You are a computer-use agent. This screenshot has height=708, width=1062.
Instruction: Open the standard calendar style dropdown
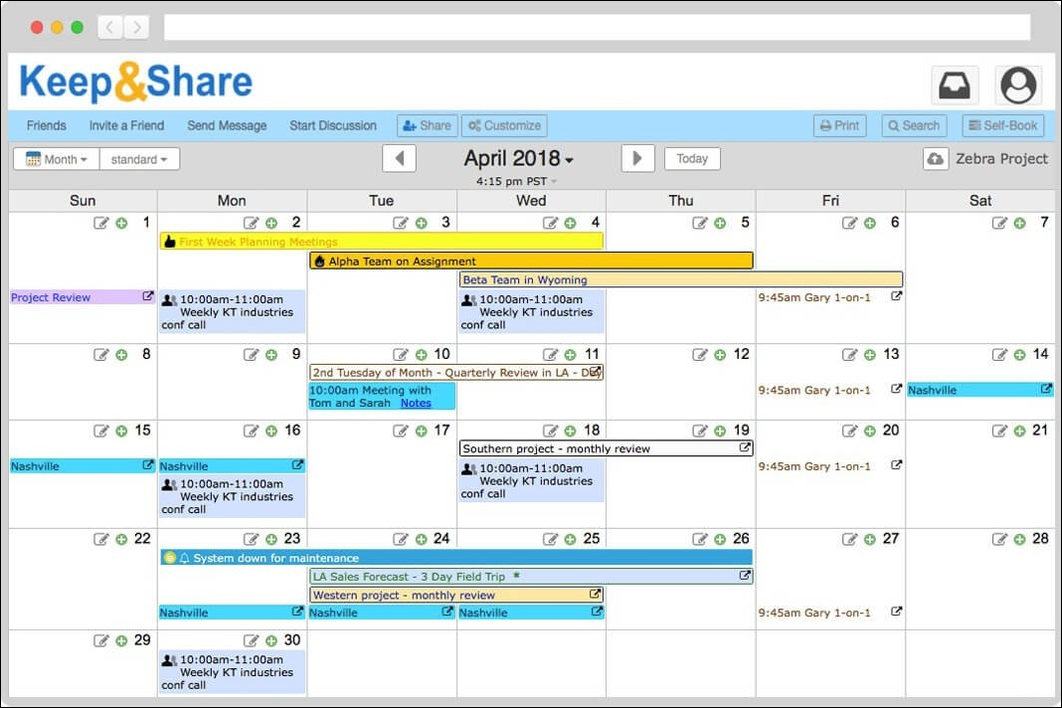pos(139,158)
